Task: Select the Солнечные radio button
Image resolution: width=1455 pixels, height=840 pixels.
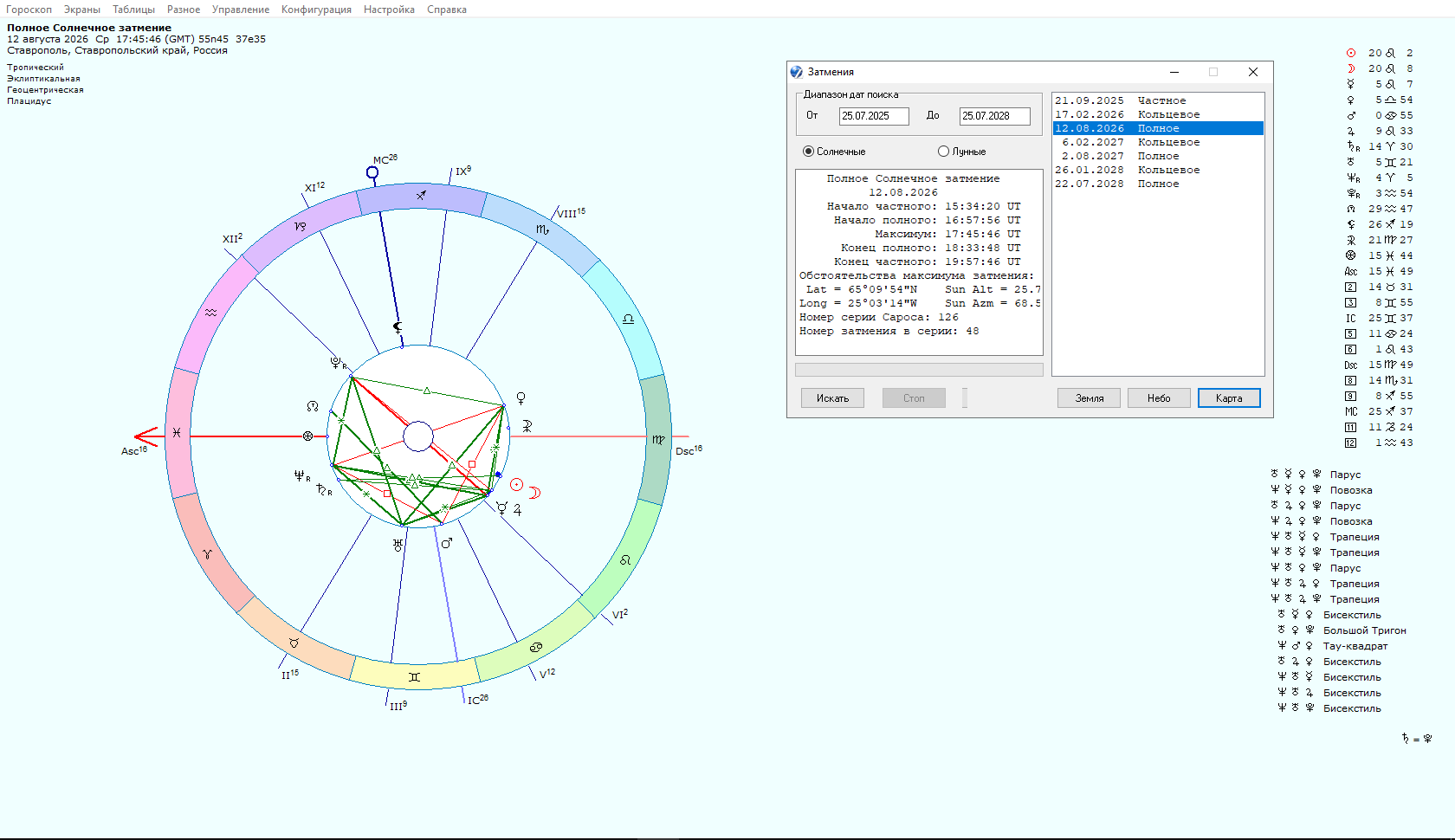Action: [x=808, y=152]
